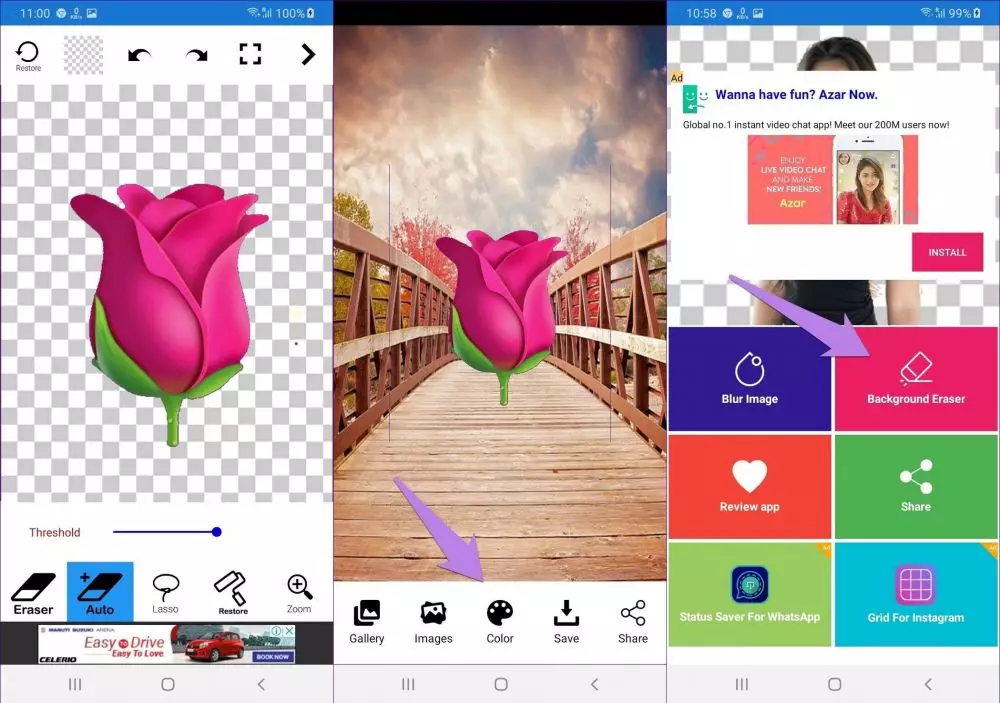Tap the fullscreen brackets icon
Image resolution: width=1000 pixels, height=703 pixels.
click(250, 55)
